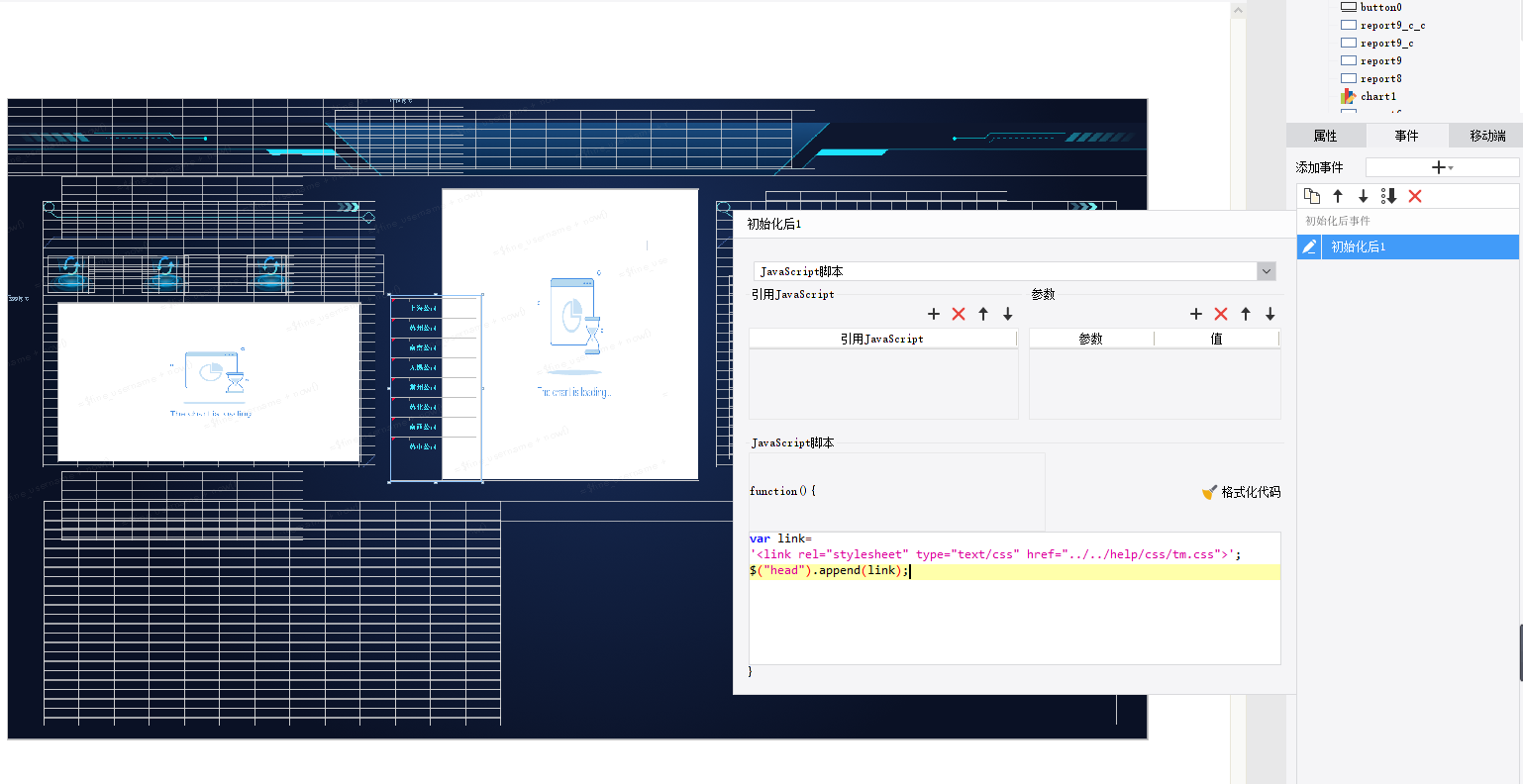Click the 参数 table column header
Image resolution: width=1523 pixels, height=784 pixels.
tap(1091, 339)
